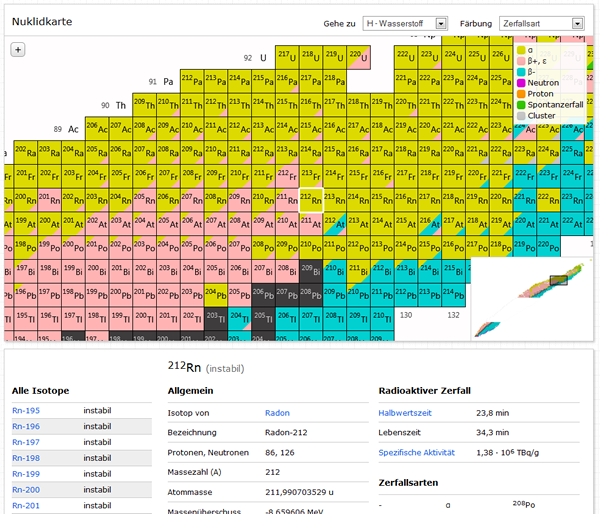Select the 204Tl nuclide cell
This screenshot has width=600, height=514.
[240, 318]
